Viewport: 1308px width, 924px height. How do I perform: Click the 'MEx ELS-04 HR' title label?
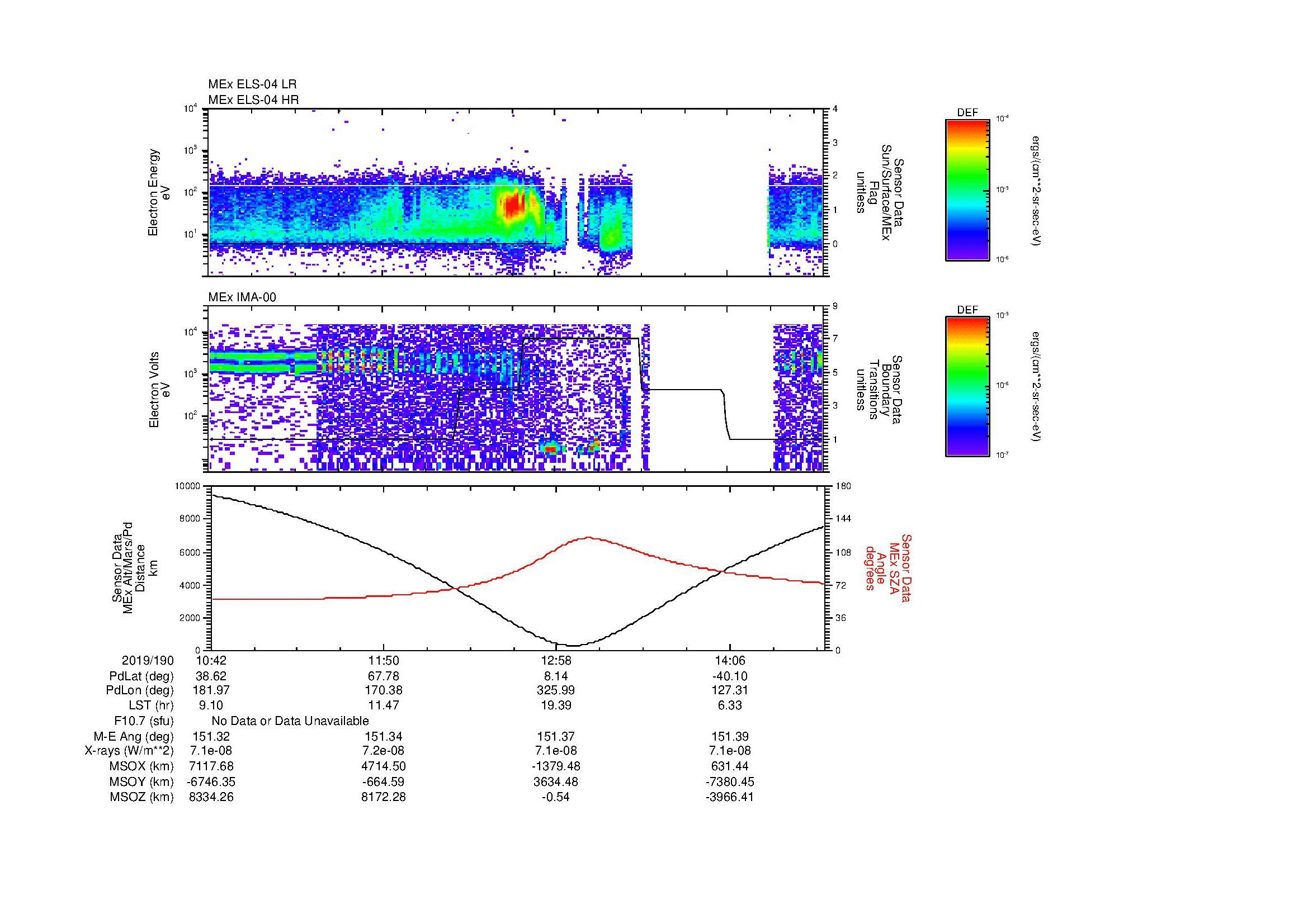pos(253,99)
